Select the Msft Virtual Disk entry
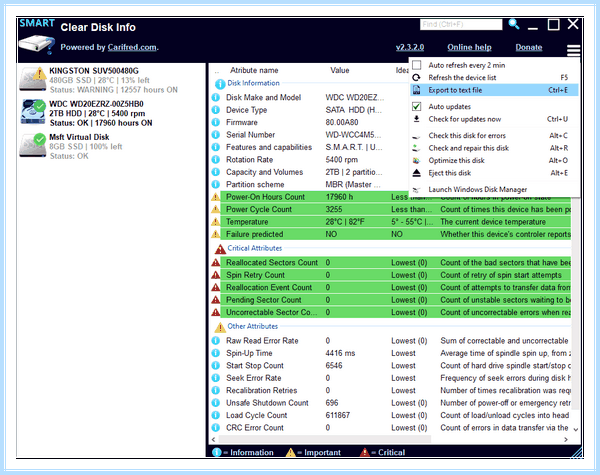The image size is (600, 475). coord(111,146)
